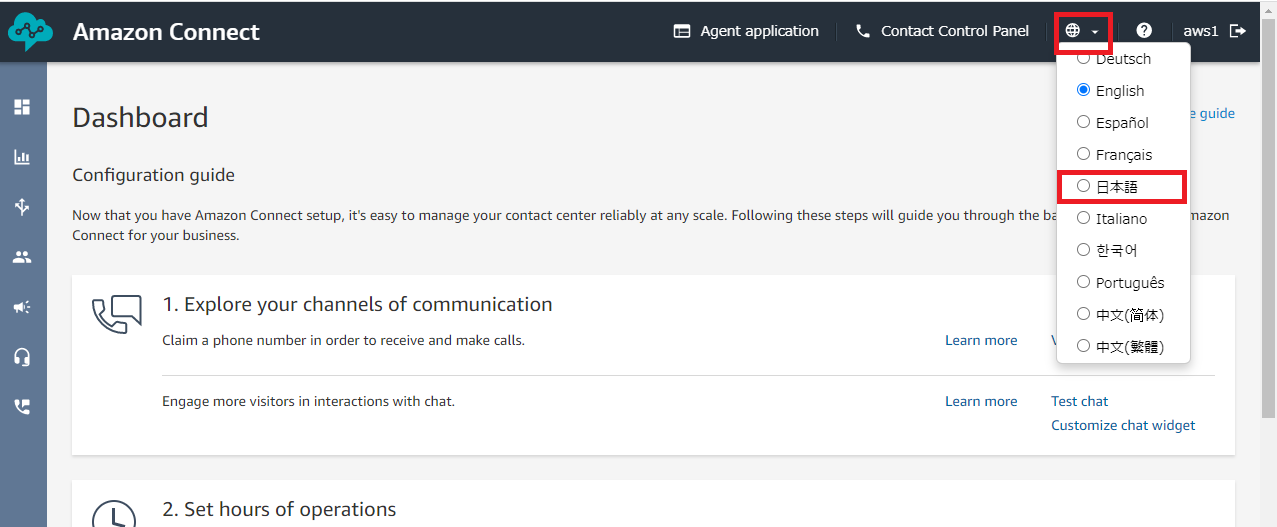
Task: Click '2. Set hours of operations' heading
Action: pyautogui.click(x=279, y=510)
